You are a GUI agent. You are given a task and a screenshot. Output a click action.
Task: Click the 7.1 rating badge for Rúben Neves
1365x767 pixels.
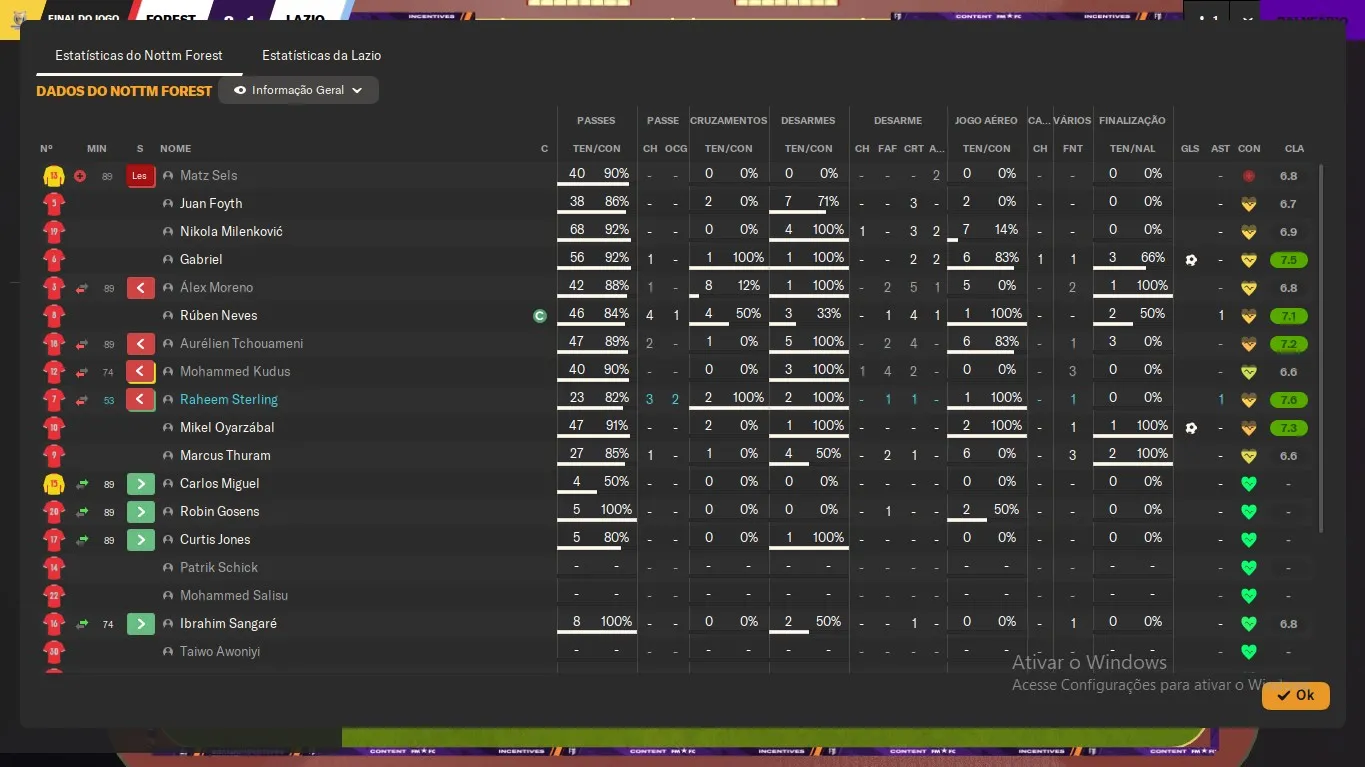1288,316
